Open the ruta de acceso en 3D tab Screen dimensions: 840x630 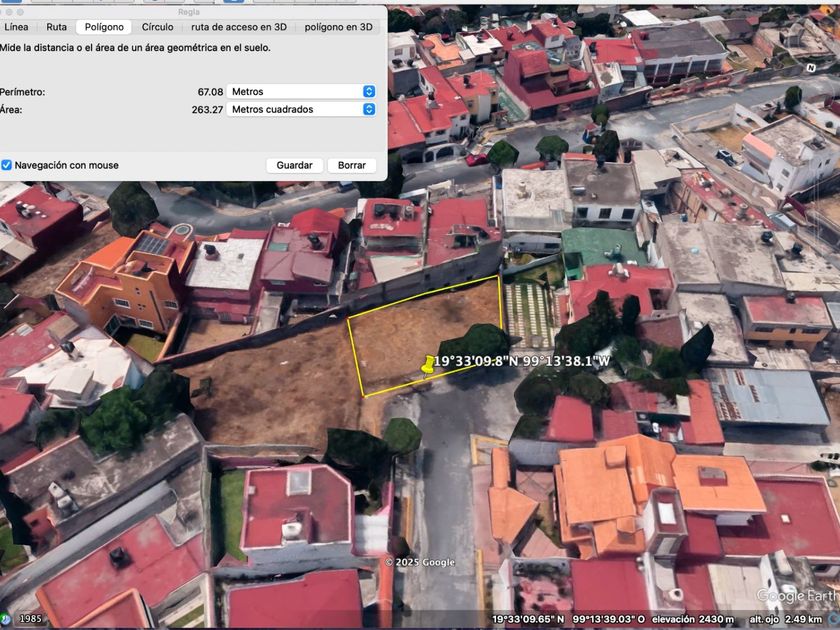click(x=240, y=27)
